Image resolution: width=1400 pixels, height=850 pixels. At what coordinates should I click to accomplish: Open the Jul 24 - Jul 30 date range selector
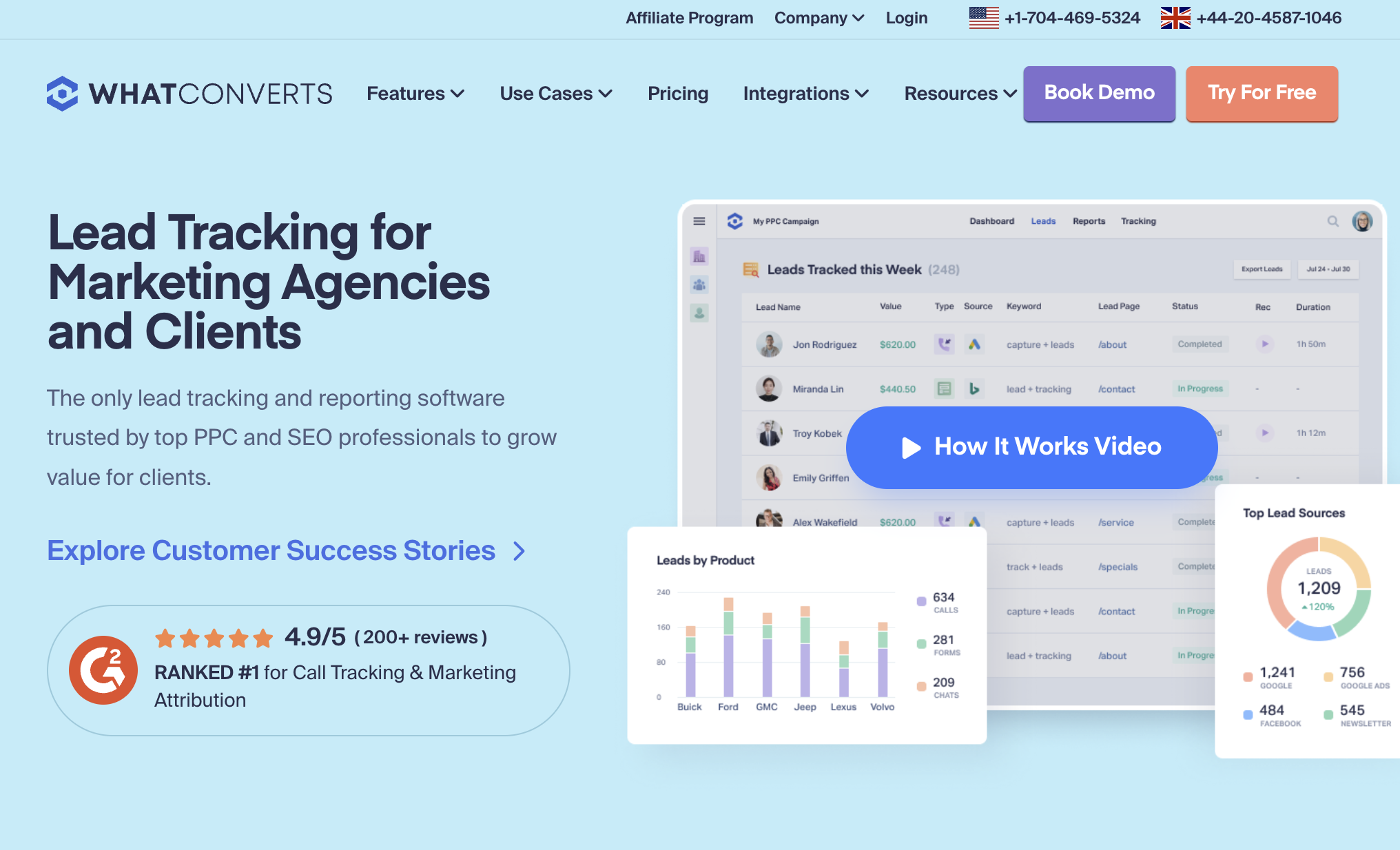(x=1328, y=269)
